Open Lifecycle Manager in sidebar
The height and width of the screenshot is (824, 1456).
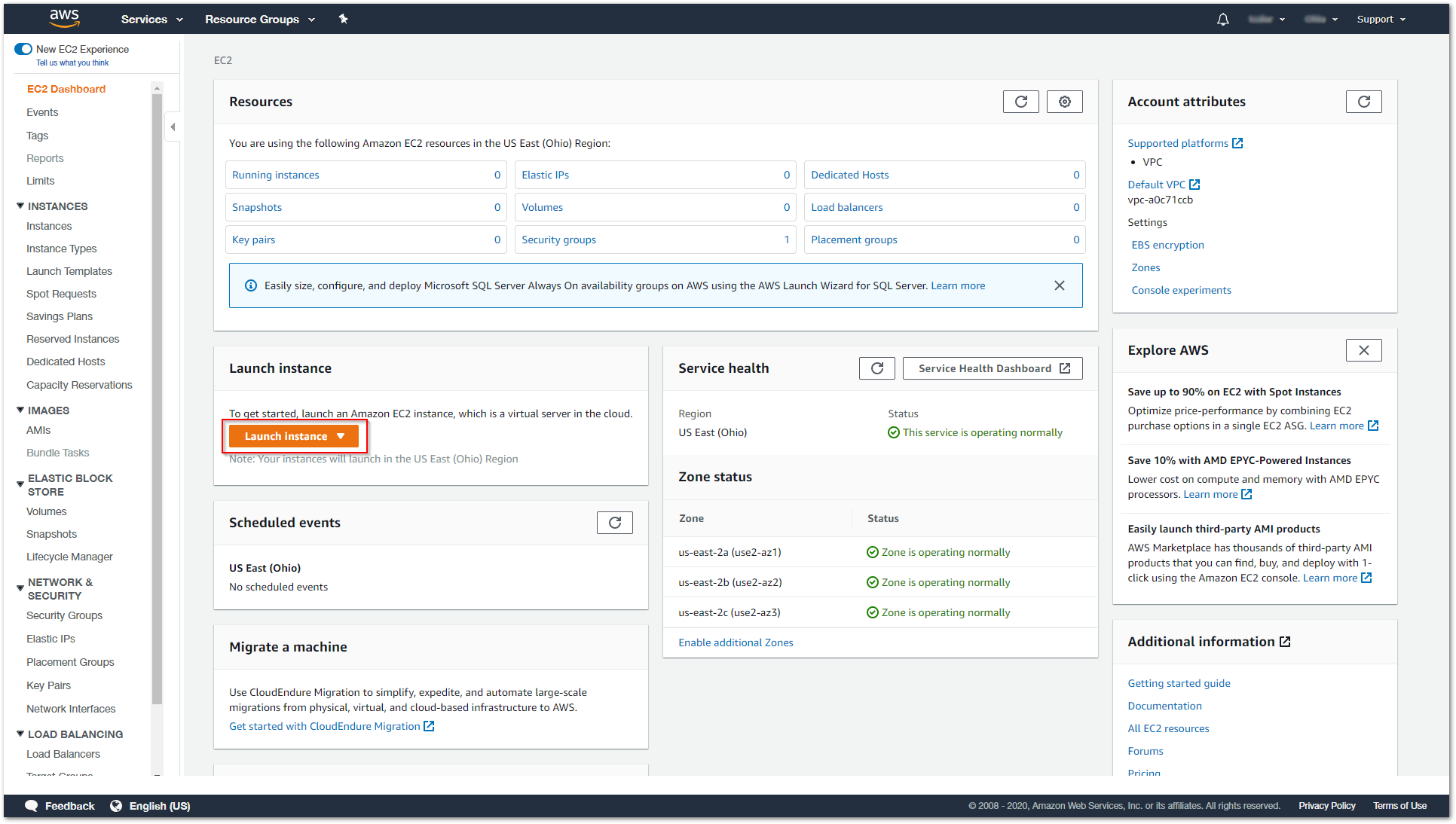pyautogui.click(x=69, y=557)
